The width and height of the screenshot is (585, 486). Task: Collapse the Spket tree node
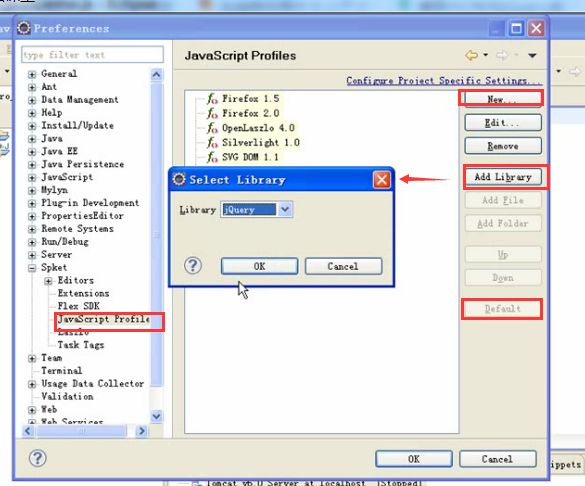(x=32, y=268)
